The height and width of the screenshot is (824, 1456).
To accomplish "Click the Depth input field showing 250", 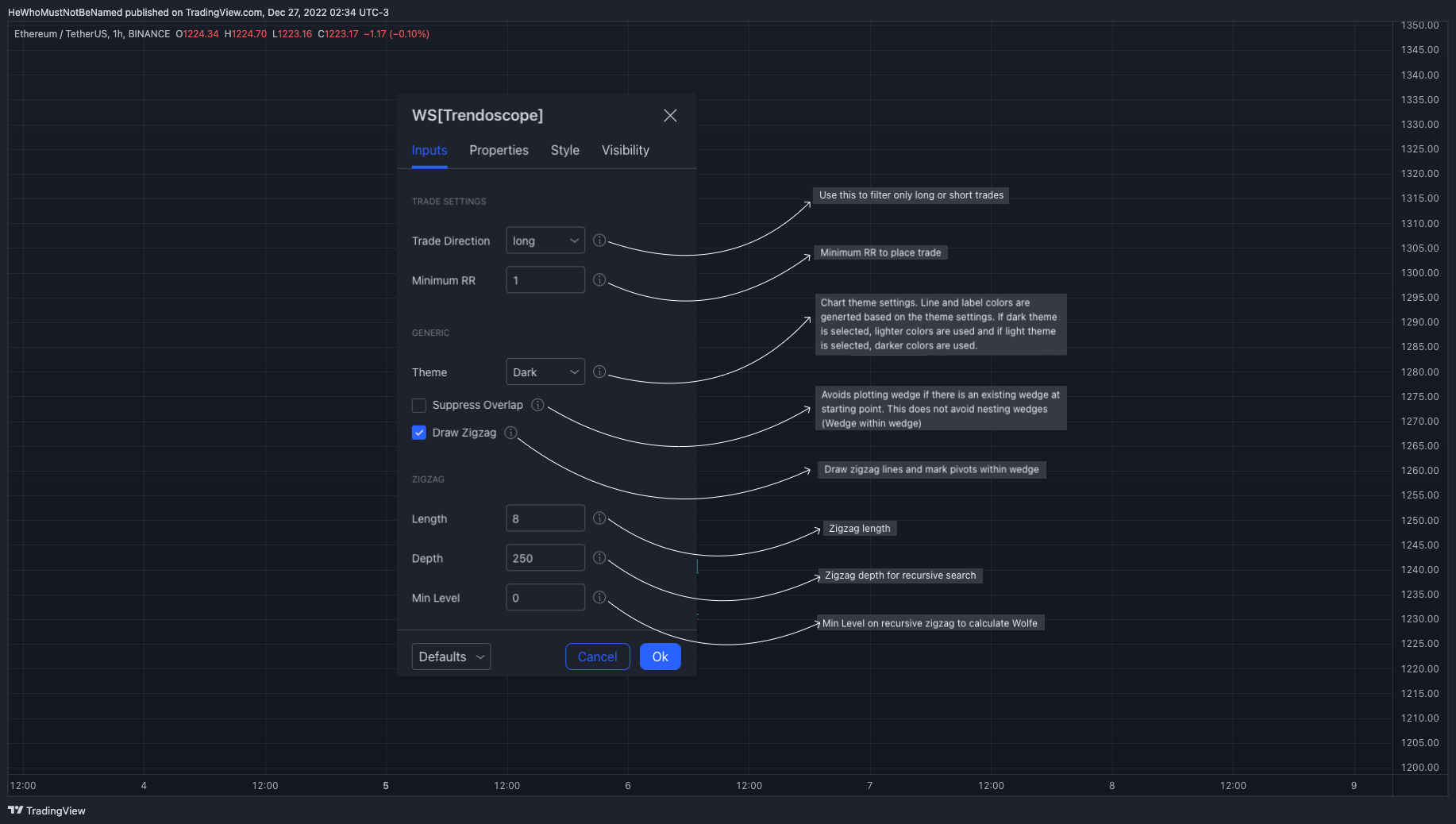I will [x=545, y=558].
